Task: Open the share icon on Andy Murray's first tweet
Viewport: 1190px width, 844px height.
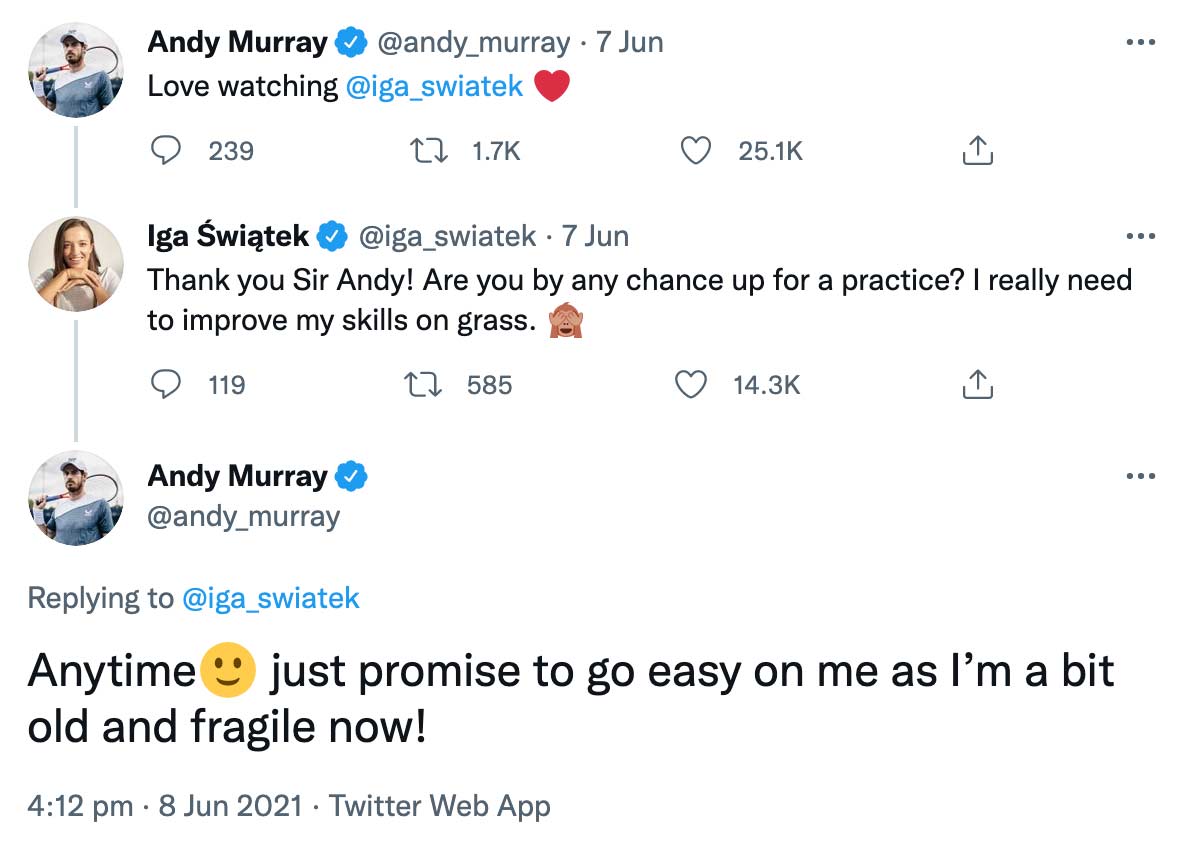Action: tap(976, 150)
